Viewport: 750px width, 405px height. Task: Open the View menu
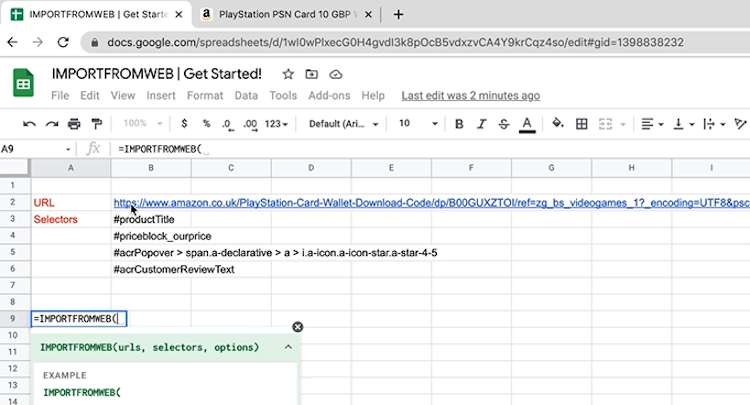click(x=123, y=96)
